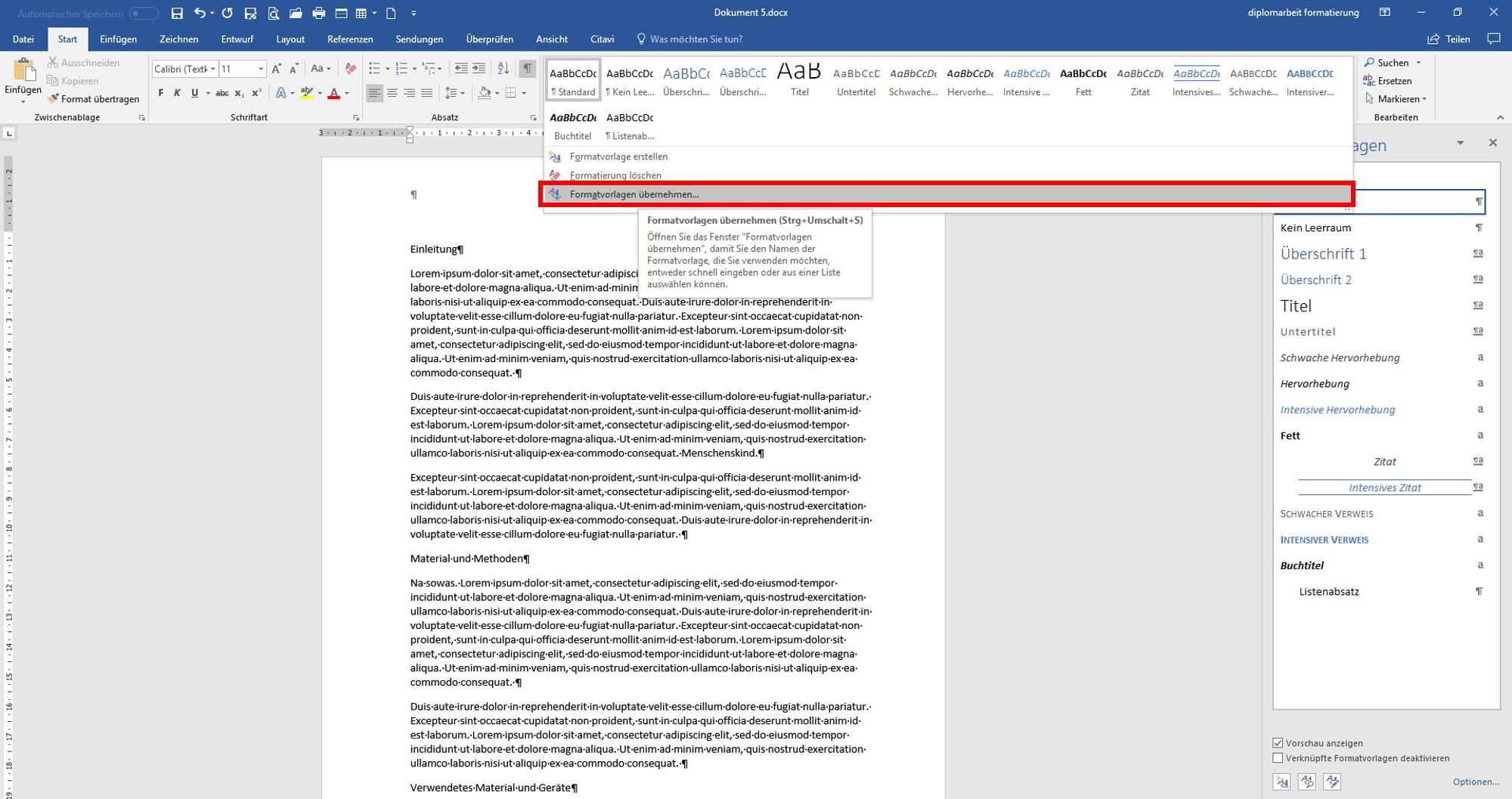Open shading paint bucket fill
Viewport: 1512px width, 799px height.
coord(484,93)
